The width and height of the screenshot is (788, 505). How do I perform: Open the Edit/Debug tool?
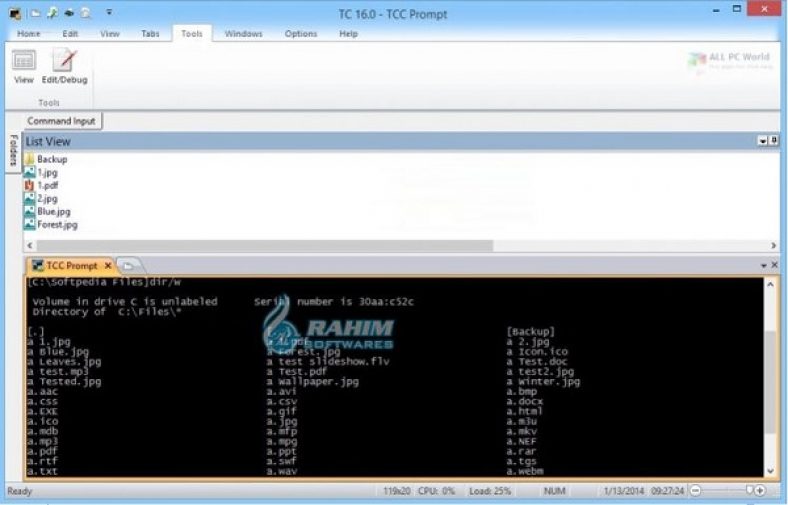point(64,67)
